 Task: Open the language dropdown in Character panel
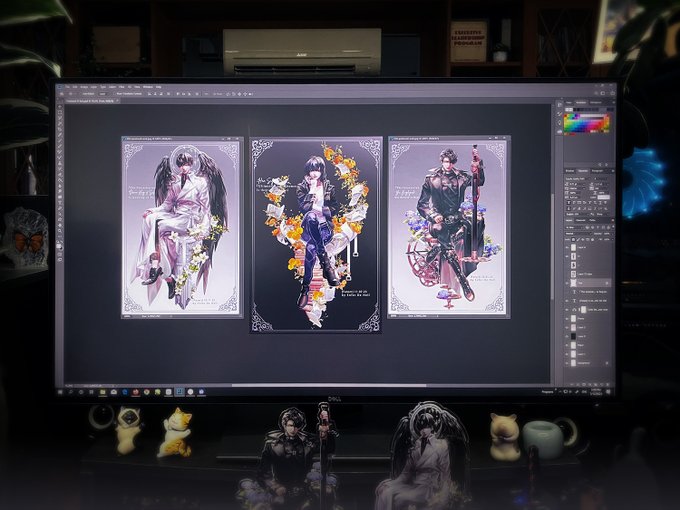tap(576, 214)
